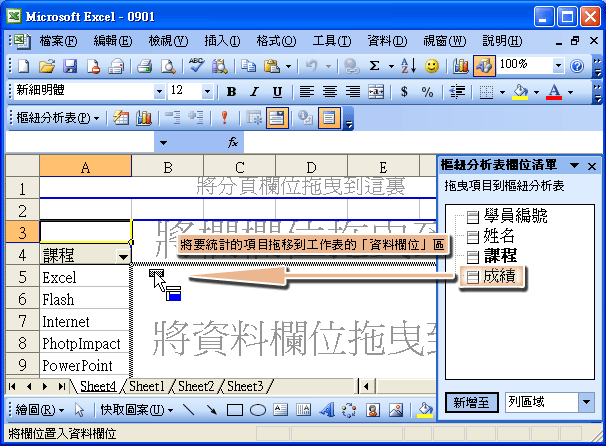
Task: Open the 繪圖(R) drawing menu button
Action: 40,410
